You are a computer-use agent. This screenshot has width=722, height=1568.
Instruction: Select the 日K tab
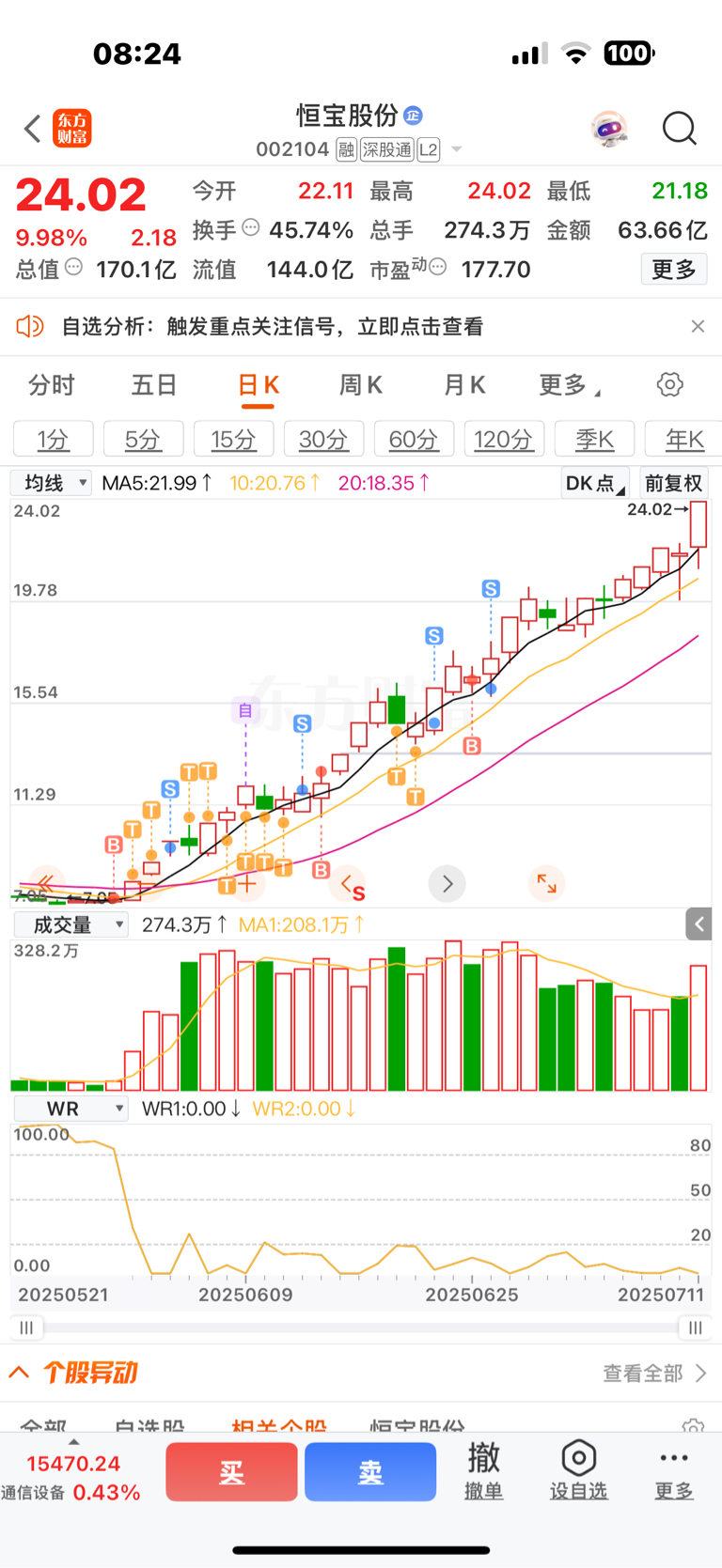pyautogui.click(x=258, y=387)
